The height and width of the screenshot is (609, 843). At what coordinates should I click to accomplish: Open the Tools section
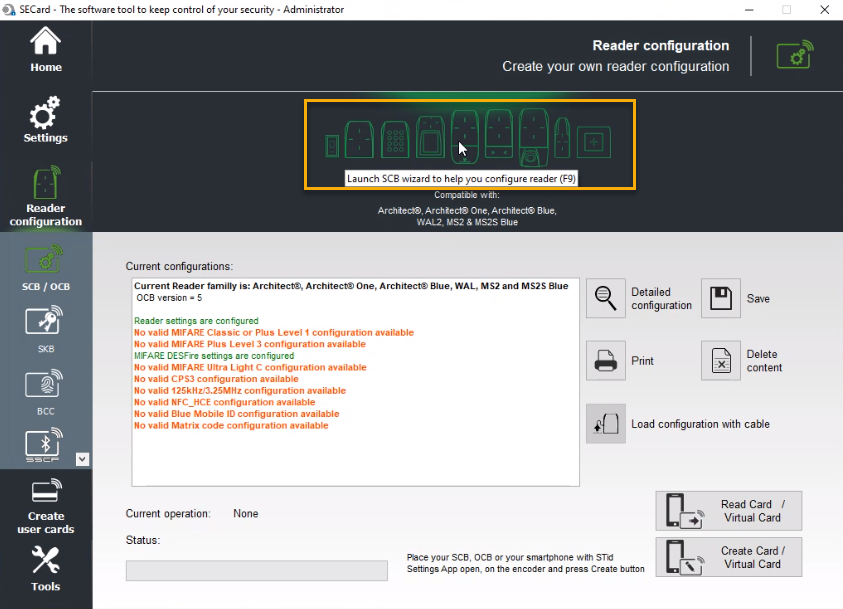click(45, 568)
